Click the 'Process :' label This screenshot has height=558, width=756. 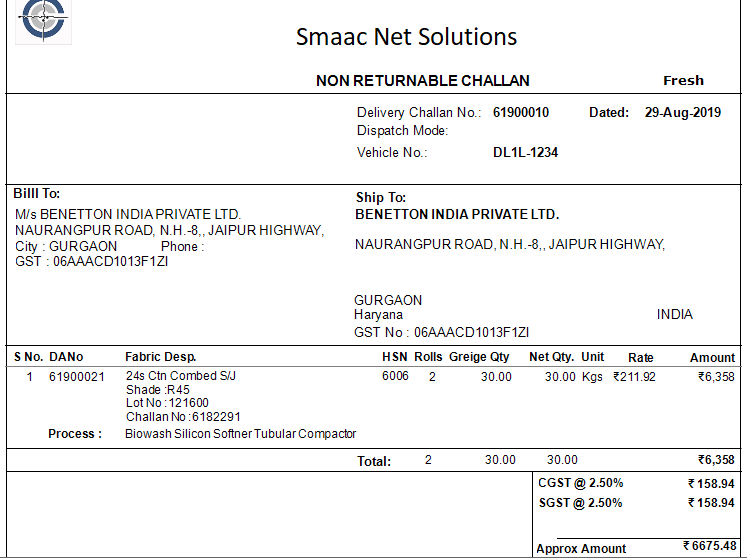pyautogui.click(x=75, y=434)
